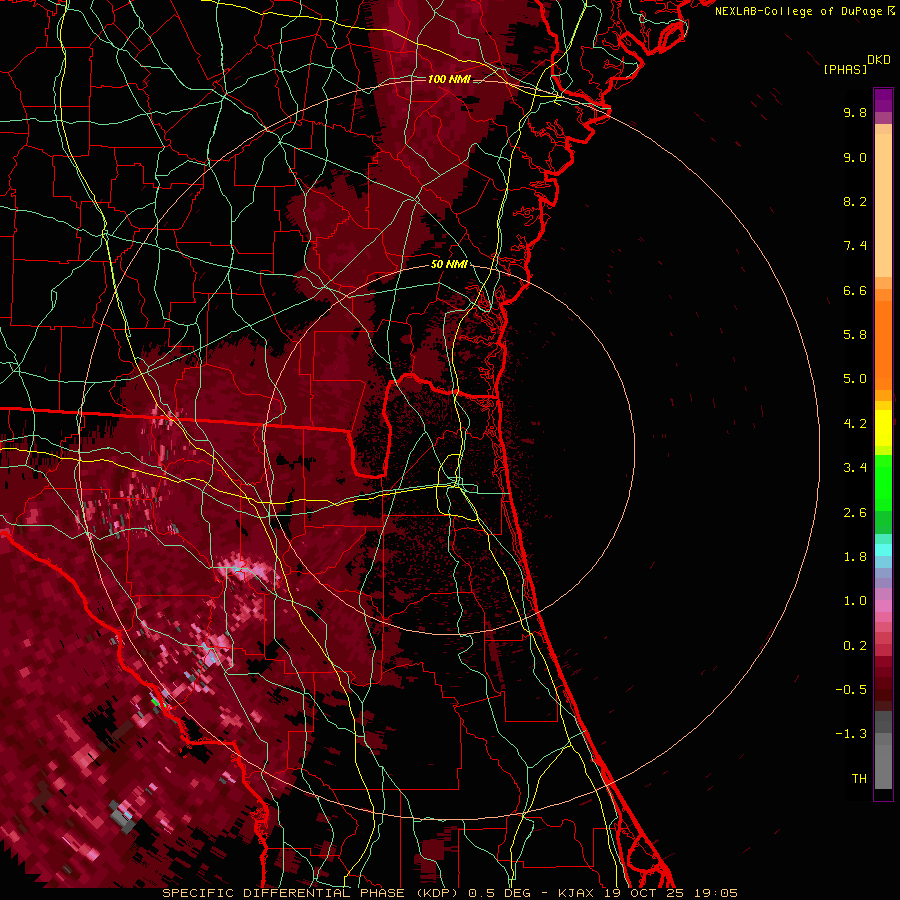Click the 100 NMI range ring label

coord(449,79)
